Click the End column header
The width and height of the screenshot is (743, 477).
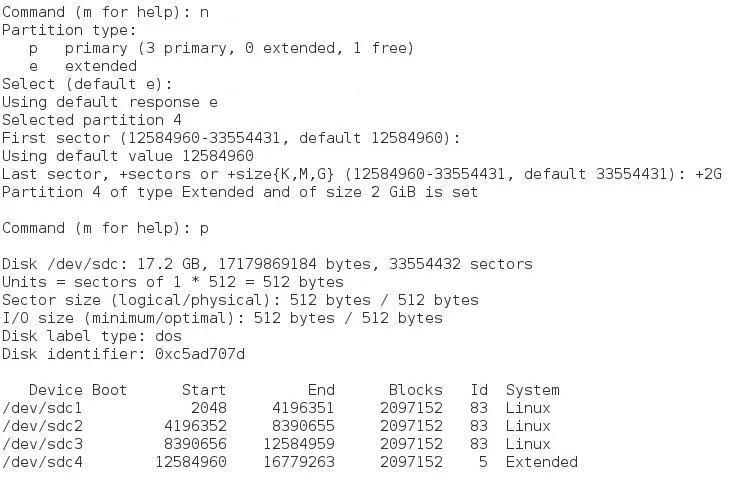pos(321,390)
